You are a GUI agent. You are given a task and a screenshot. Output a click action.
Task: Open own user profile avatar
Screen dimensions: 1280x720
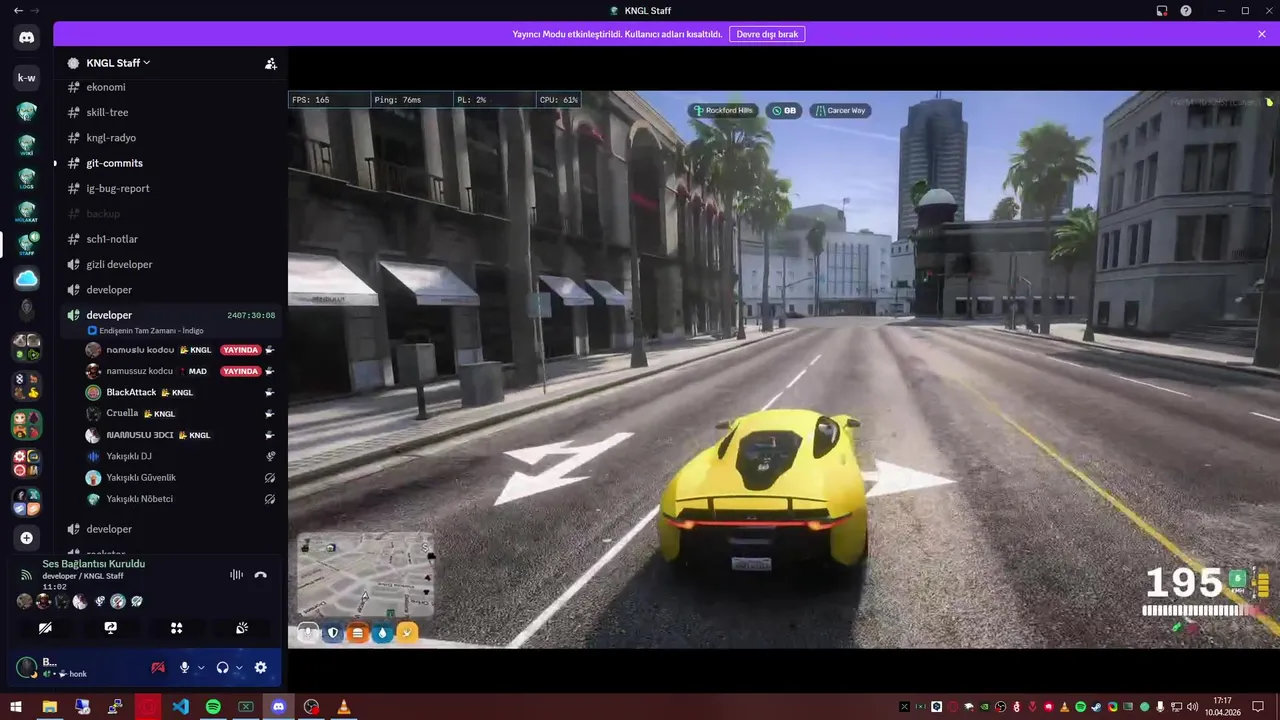point(26,667)
